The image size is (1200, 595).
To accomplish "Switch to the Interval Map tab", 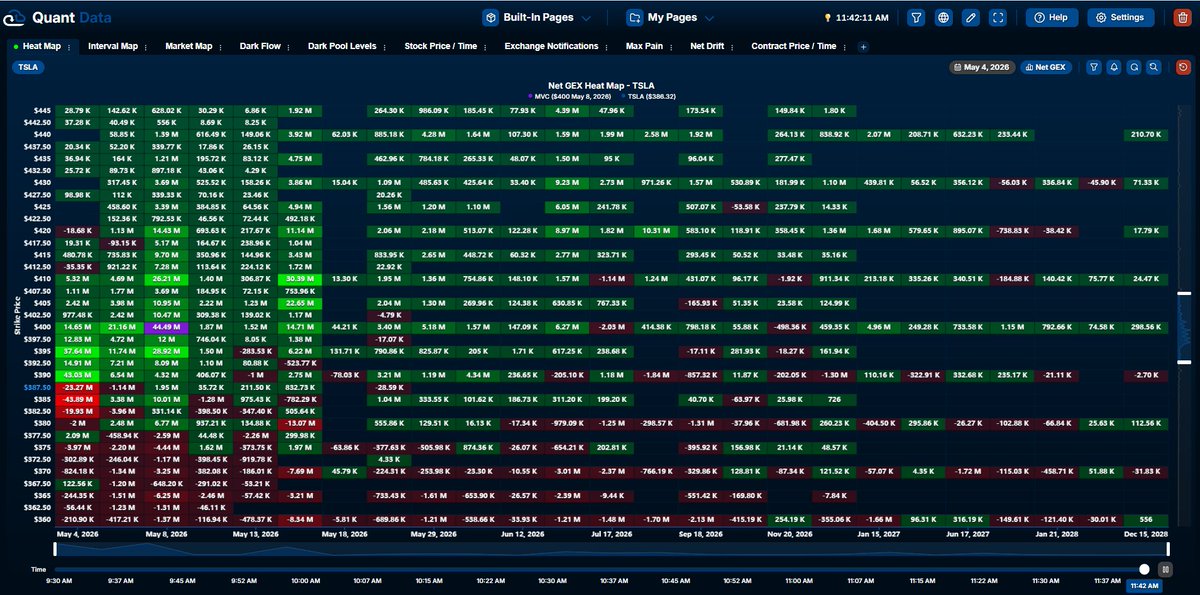I will (112, 46).
